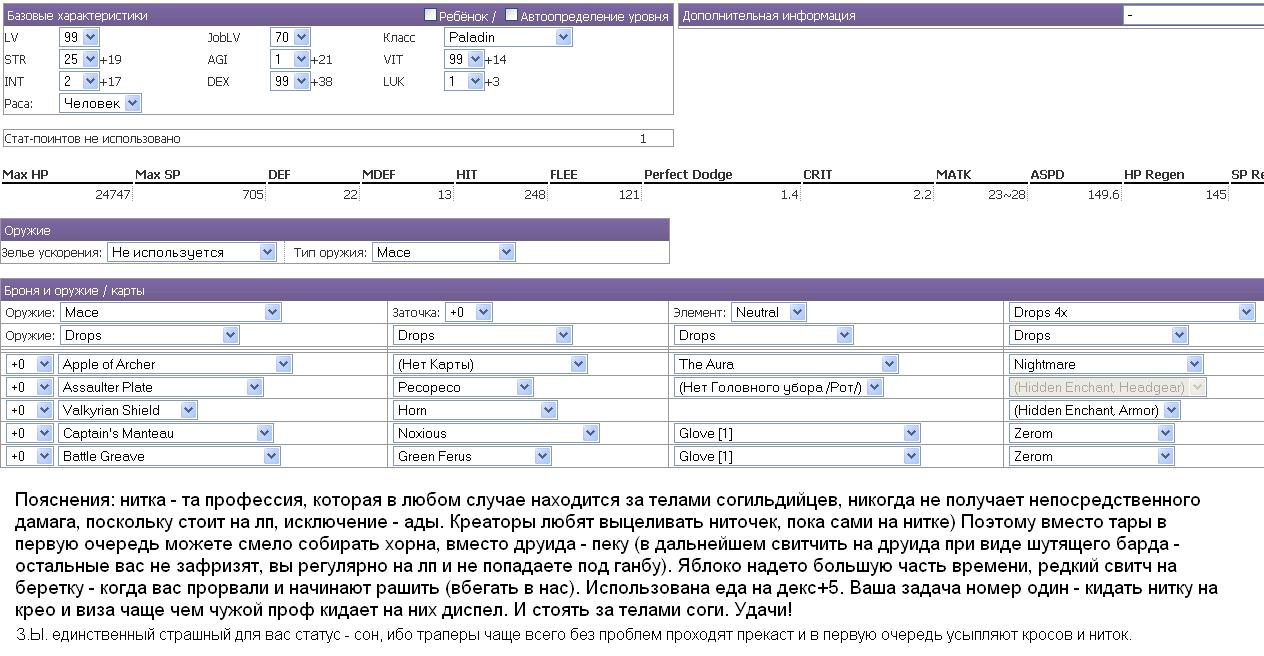Open the (Нет Карты) card dropdown

click(x=491, y=364)
